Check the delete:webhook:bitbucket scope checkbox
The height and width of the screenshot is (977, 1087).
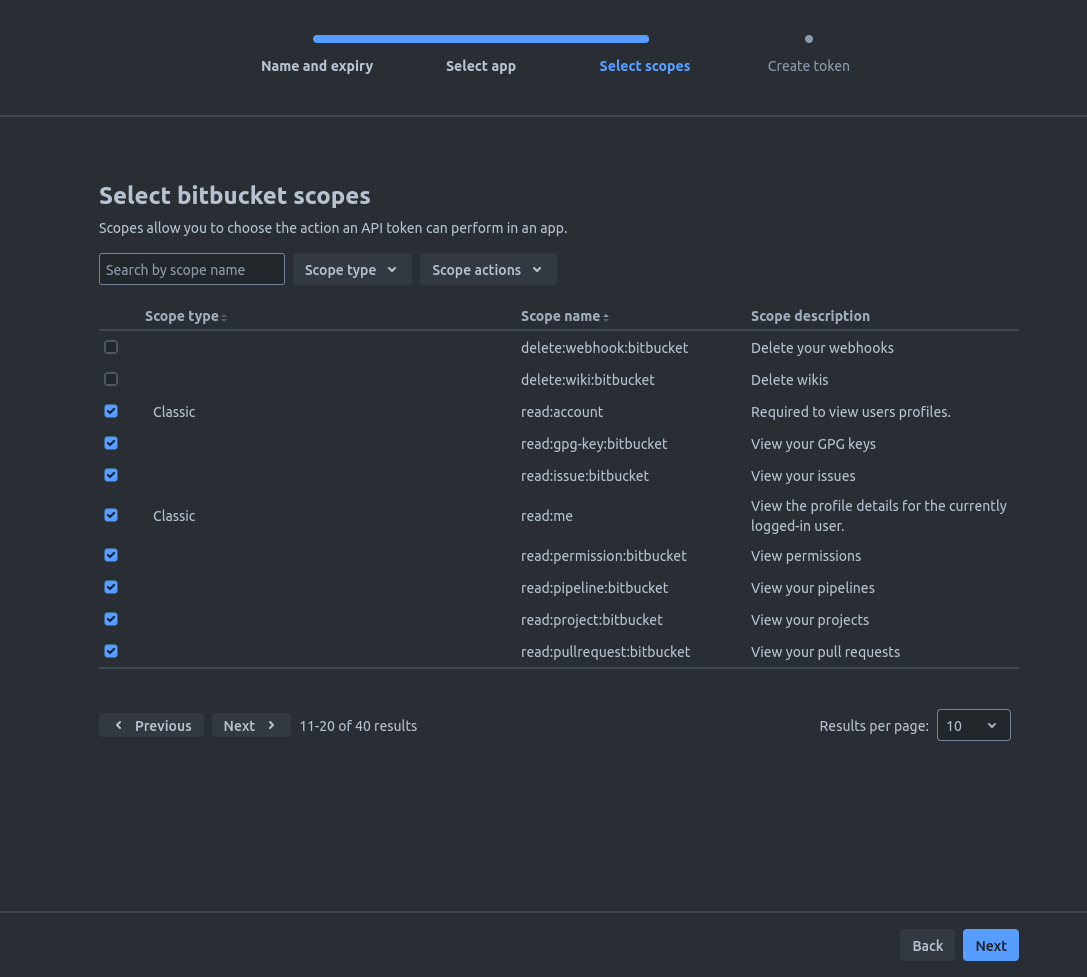111,347
